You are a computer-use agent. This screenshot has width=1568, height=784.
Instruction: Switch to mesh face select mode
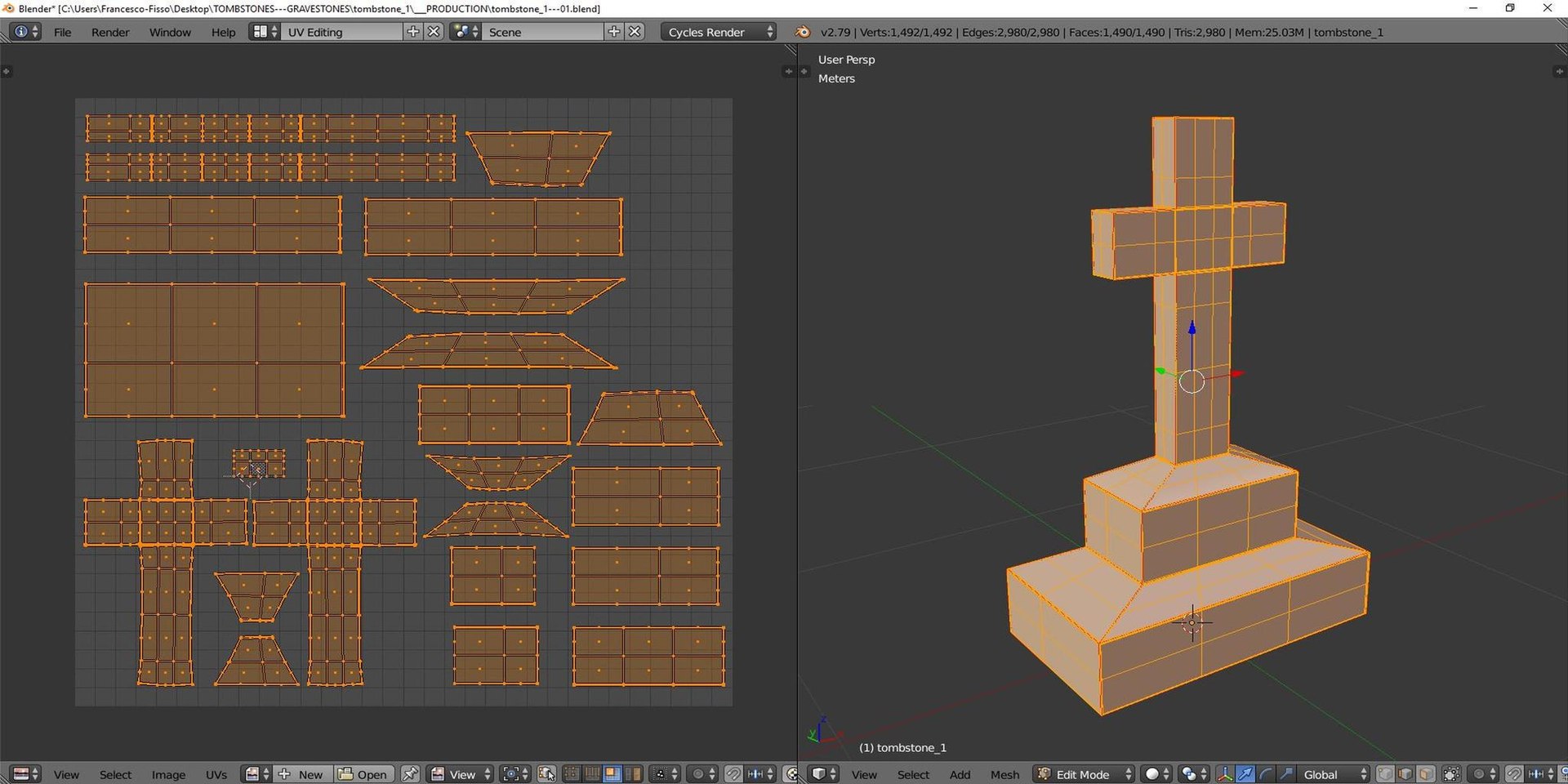tap(1425, 773)
